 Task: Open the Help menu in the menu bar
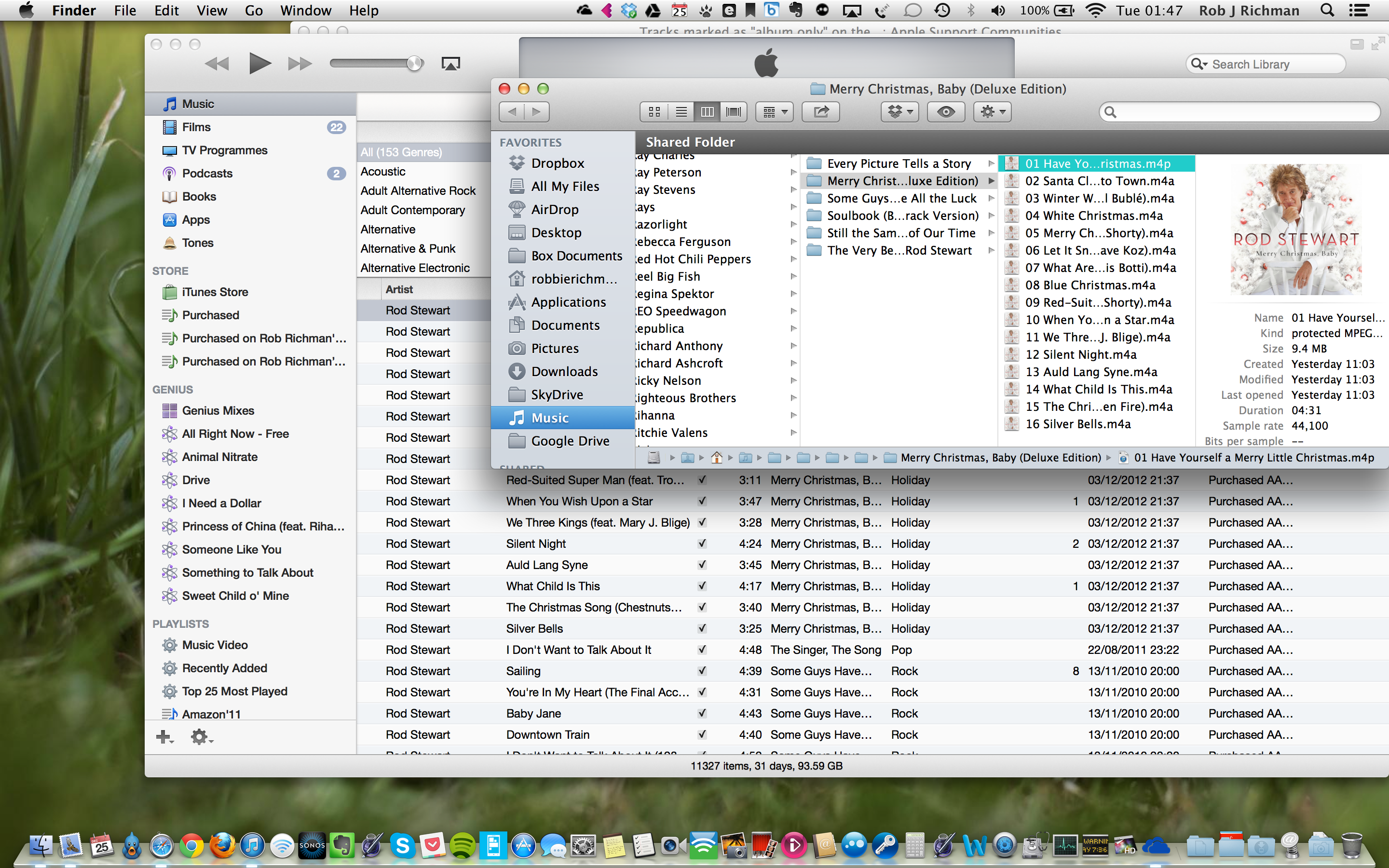coord(364,10)
